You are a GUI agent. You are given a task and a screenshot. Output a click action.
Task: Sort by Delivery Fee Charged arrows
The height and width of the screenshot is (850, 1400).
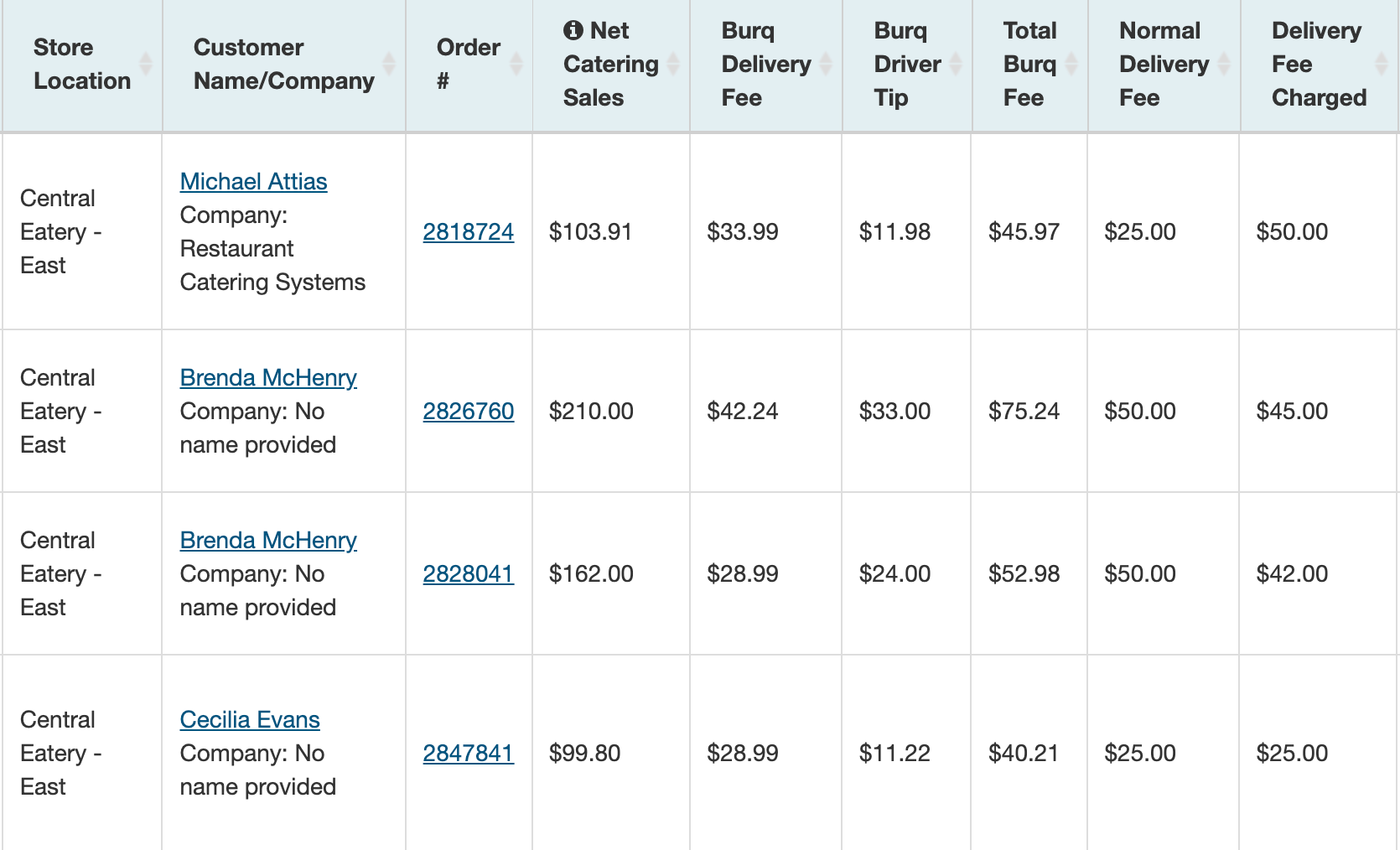[x=1382, y=64]
